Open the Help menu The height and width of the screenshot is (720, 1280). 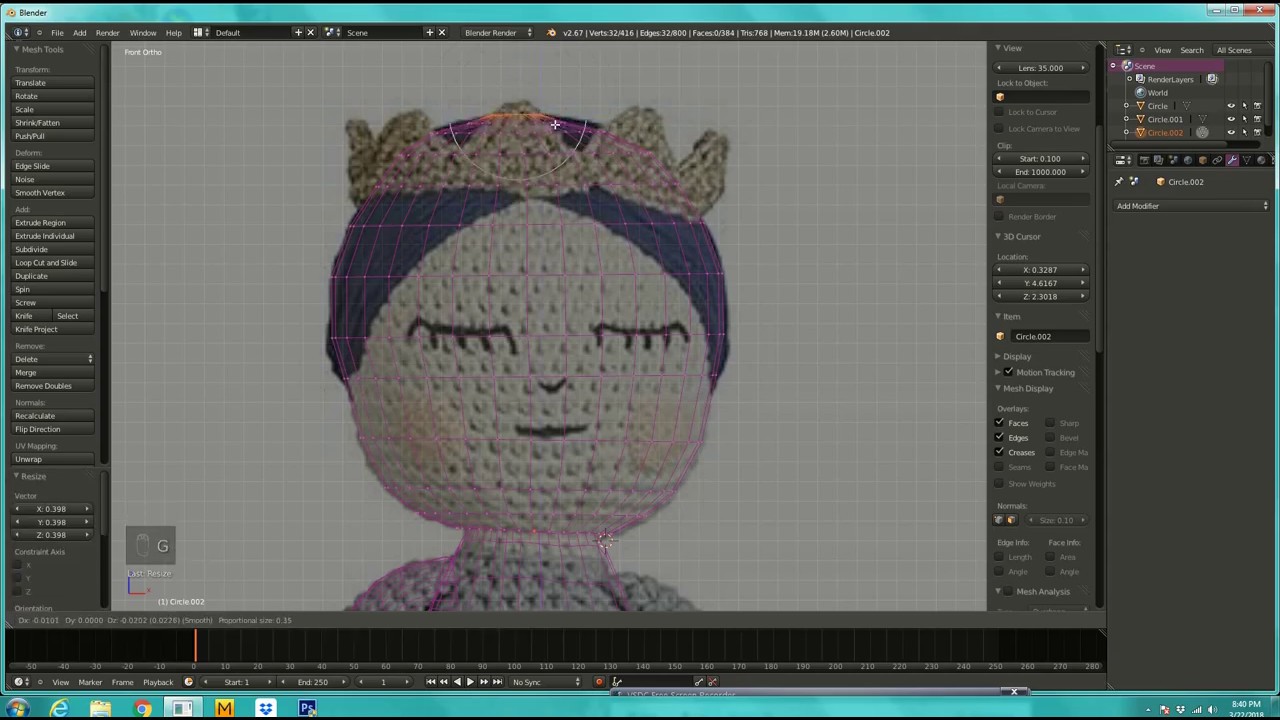pyautogui.click(x=173, y=32)
